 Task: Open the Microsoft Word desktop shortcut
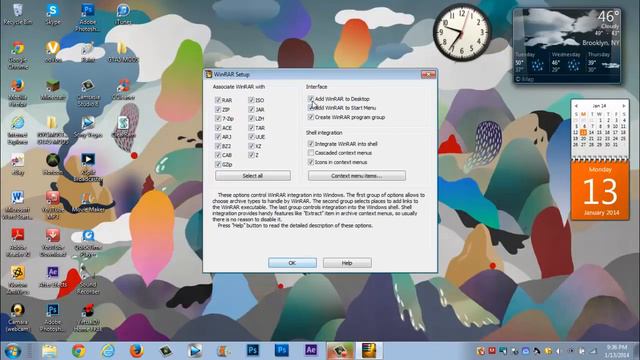[18, 205]
